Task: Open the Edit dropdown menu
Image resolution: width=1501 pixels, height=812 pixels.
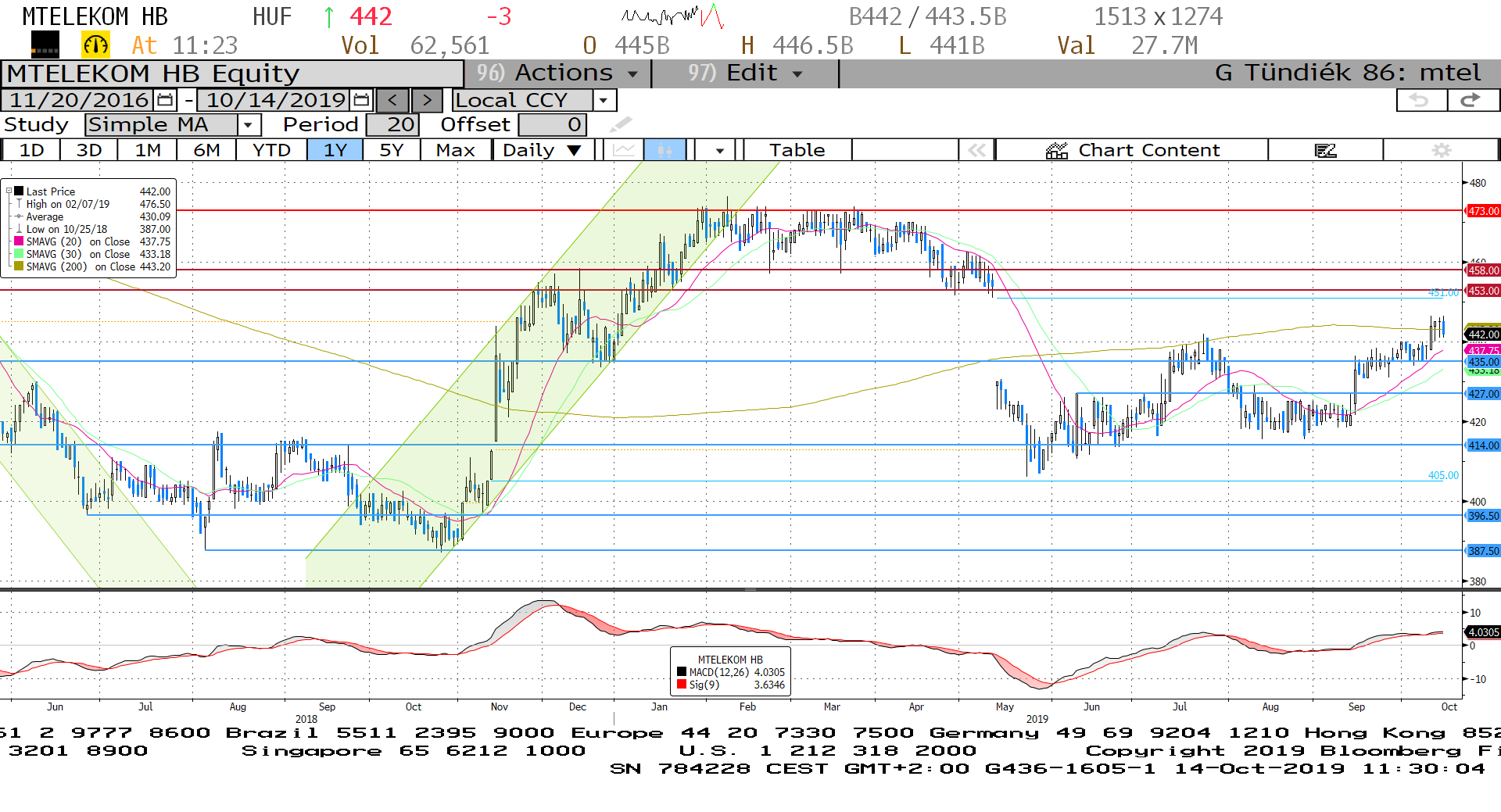Action: click(745, 73)
